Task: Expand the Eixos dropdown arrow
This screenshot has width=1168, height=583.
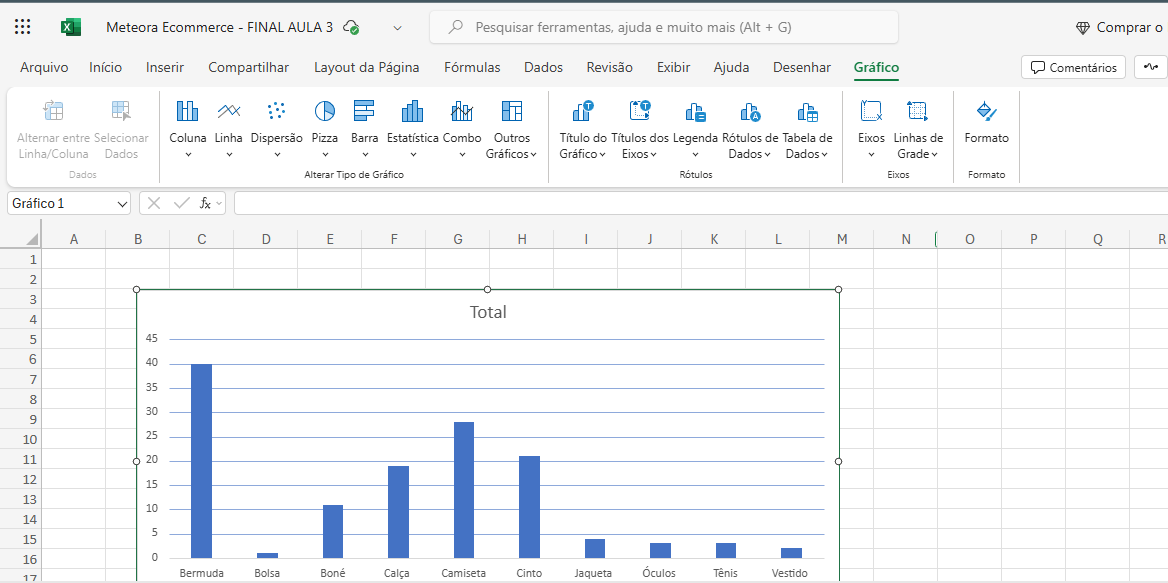Action: 871,155
